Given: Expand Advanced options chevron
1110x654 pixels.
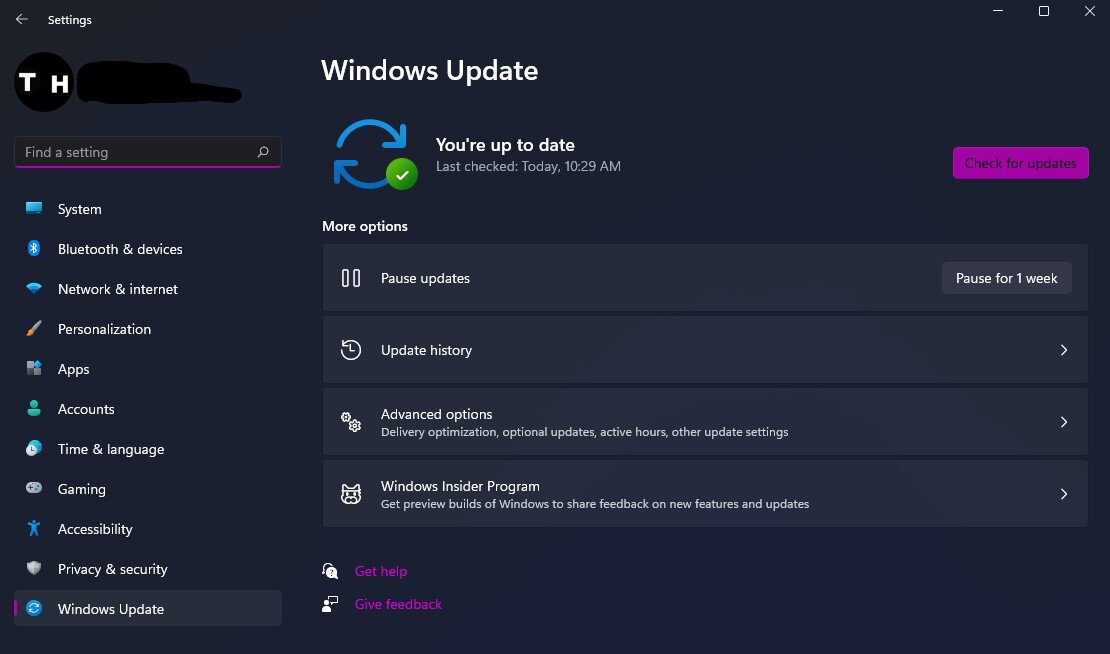Looking at the screenshot, I should [1063, 422].
